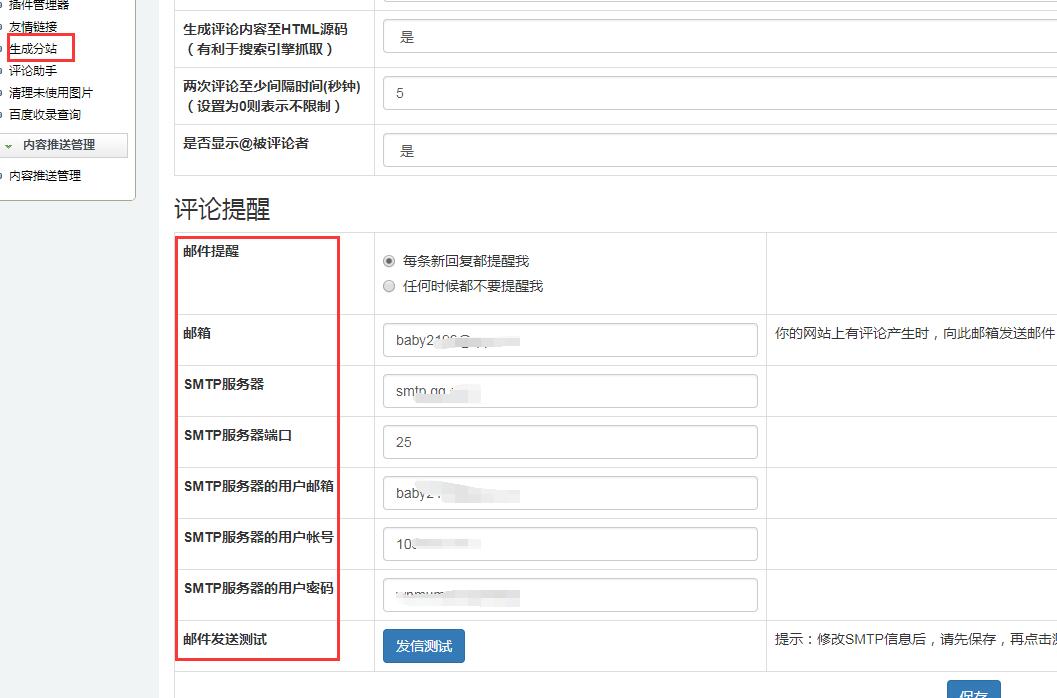
Task: Click the 评论提醒 heading
Action: pyautogui.click(x=222, y=209)
